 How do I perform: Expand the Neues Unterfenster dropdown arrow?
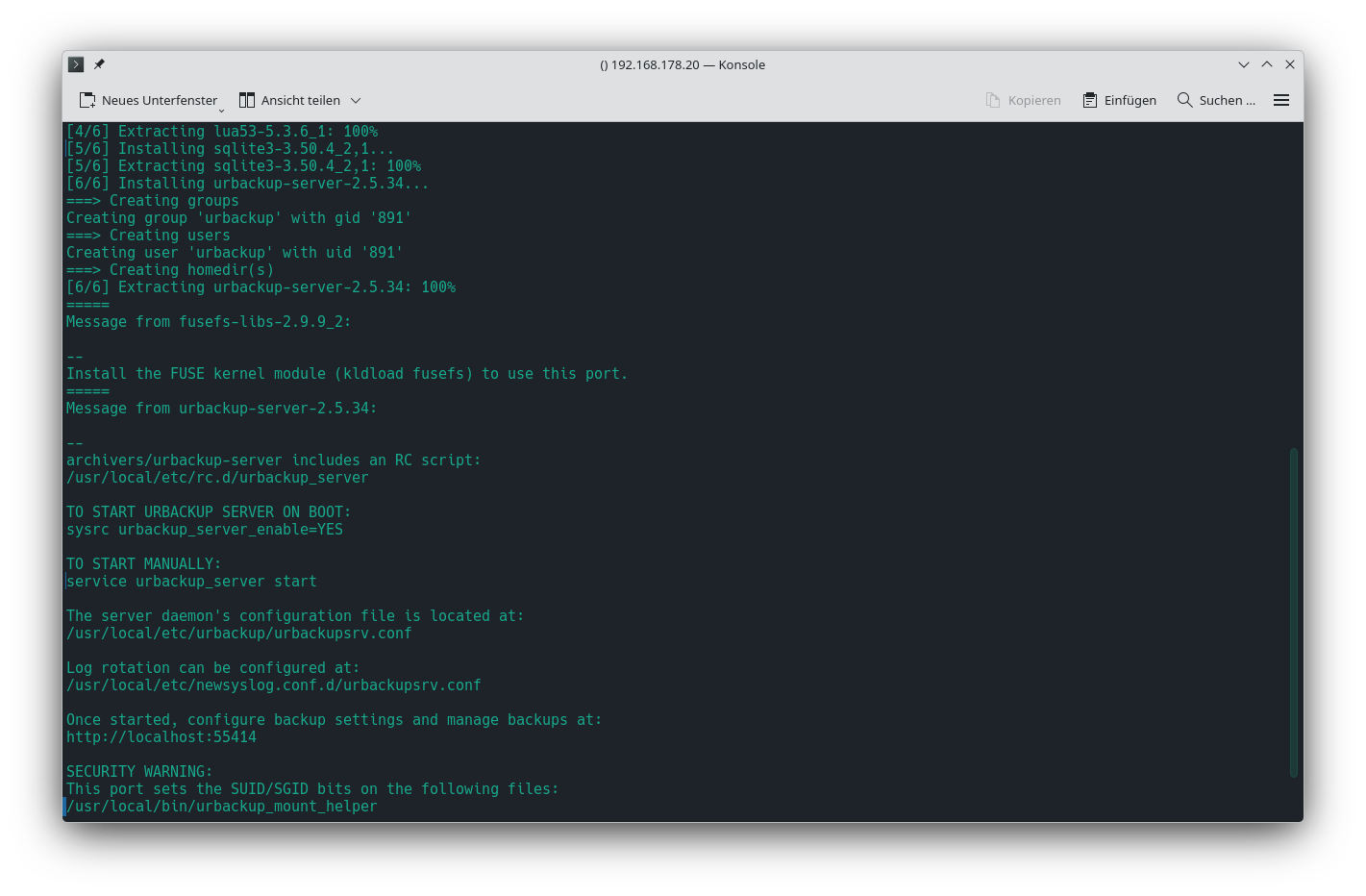pos(221,110)
